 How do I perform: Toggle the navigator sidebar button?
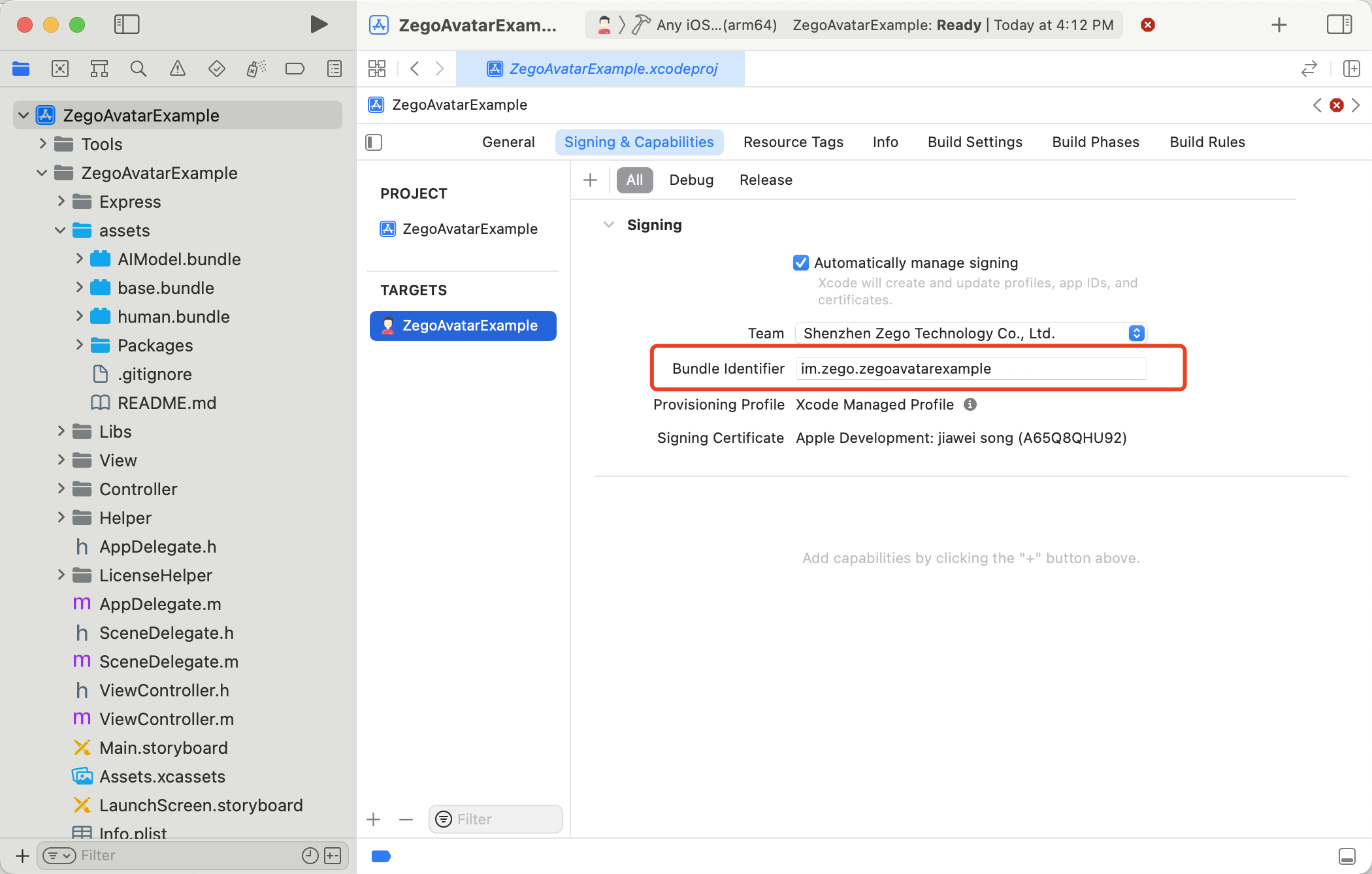[127, 25]
